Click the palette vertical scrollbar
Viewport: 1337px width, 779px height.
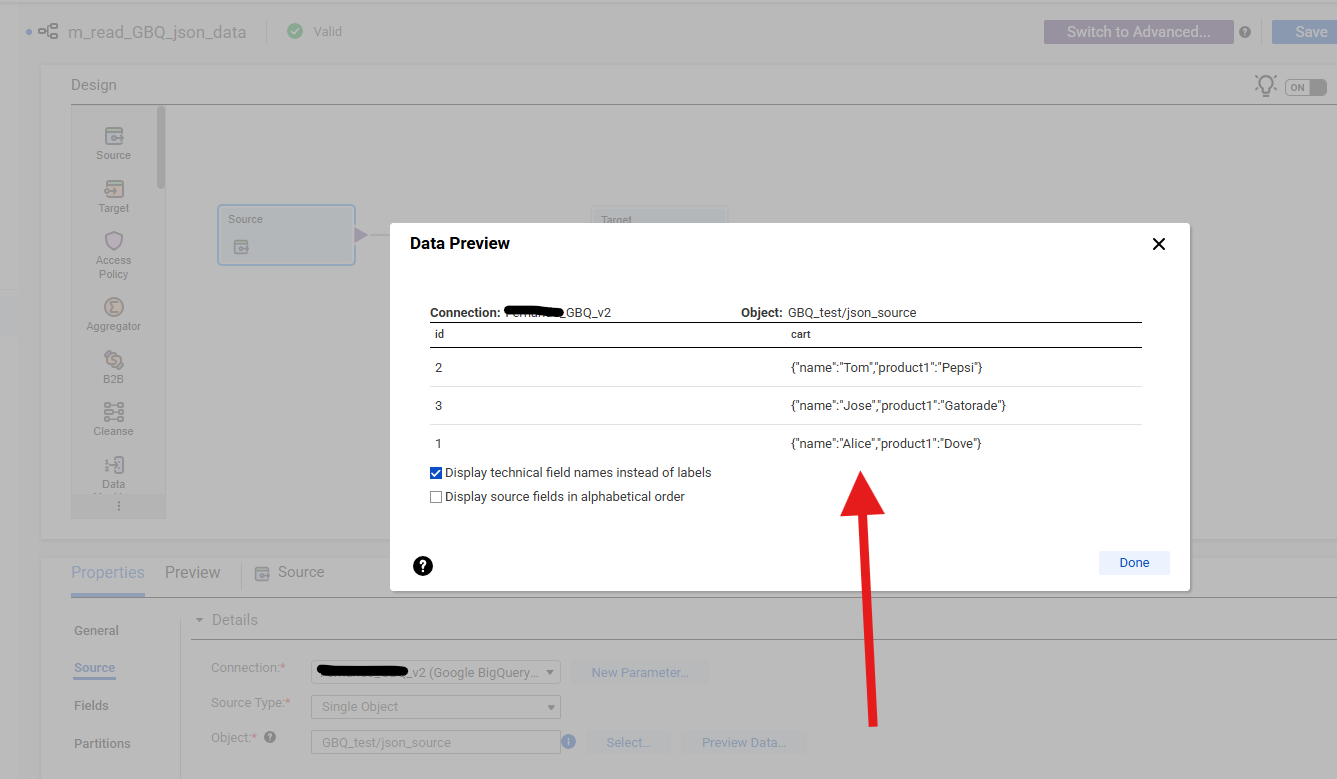161,148
